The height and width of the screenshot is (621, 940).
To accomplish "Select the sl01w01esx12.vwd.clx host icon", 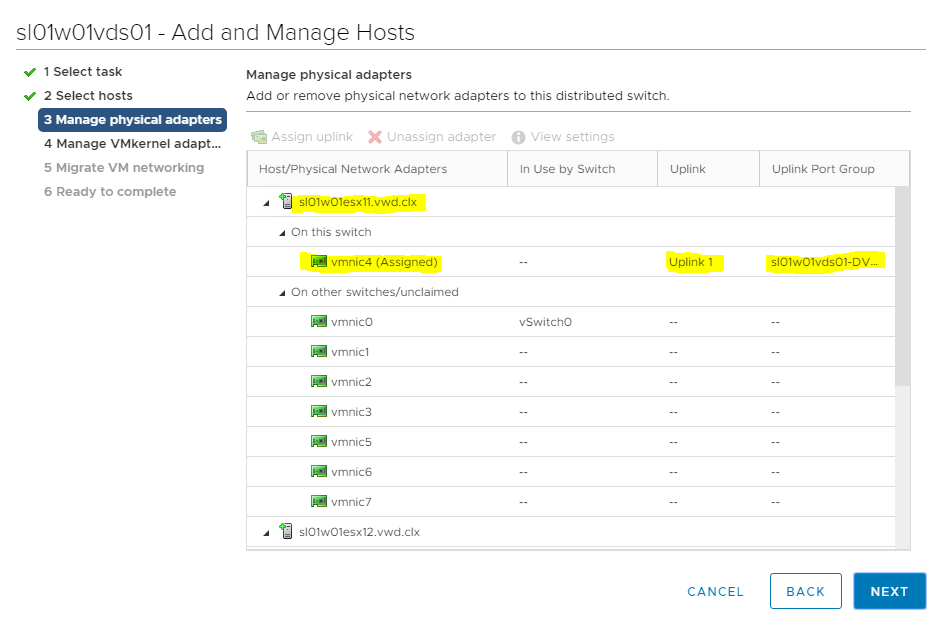I will pos(287,531).
